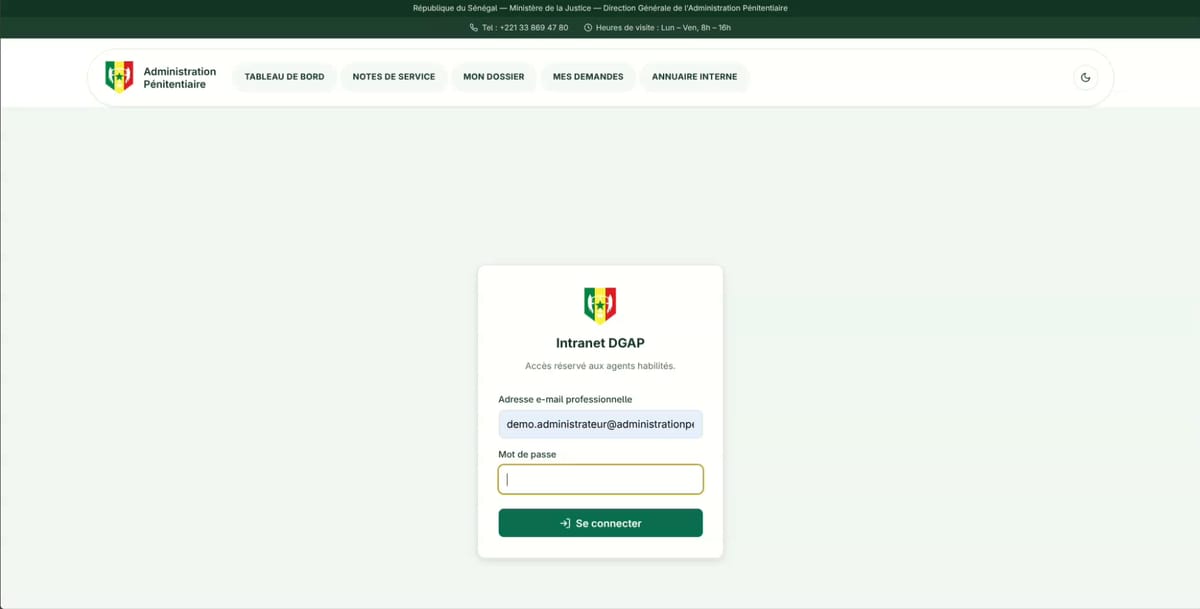The image size is (1200, 609).
Task: Click the République du Sénégal banner text
Action: coord(600,8)
